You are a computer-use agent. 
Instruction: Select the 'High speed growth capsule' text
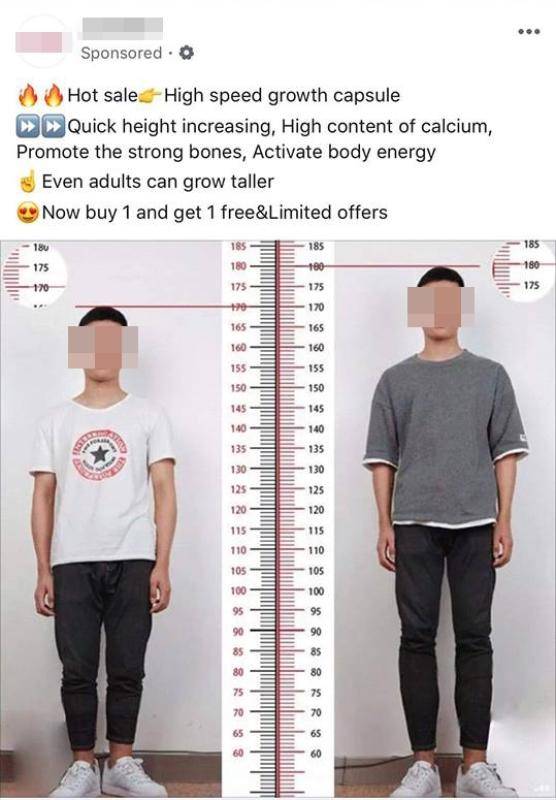(x=282, y=95)
